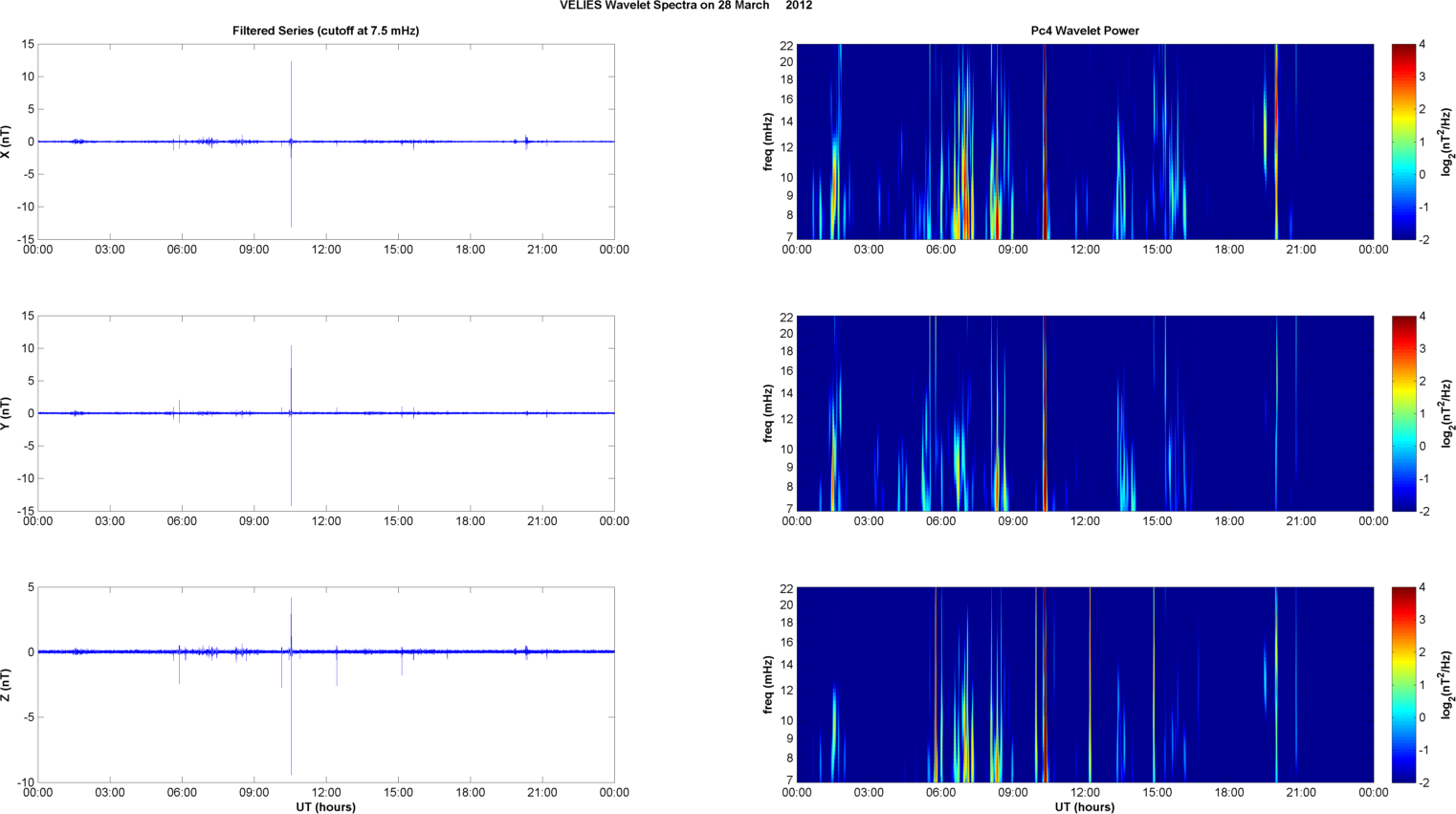Select the X (nT) axis label

click(6, 142)
